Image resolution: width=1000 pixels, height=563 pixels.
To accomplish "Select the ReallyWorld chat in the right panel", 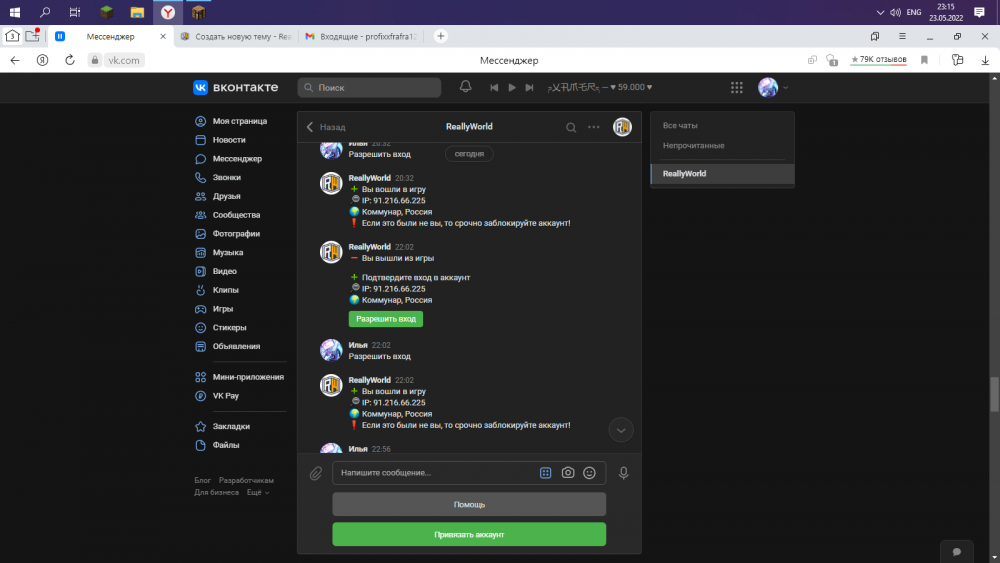I will click(x=722, y=173).
